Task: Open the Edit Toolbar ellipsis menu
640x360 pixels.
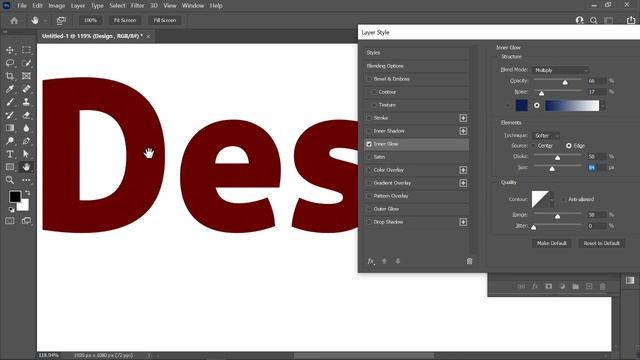Action: point(26,180)
